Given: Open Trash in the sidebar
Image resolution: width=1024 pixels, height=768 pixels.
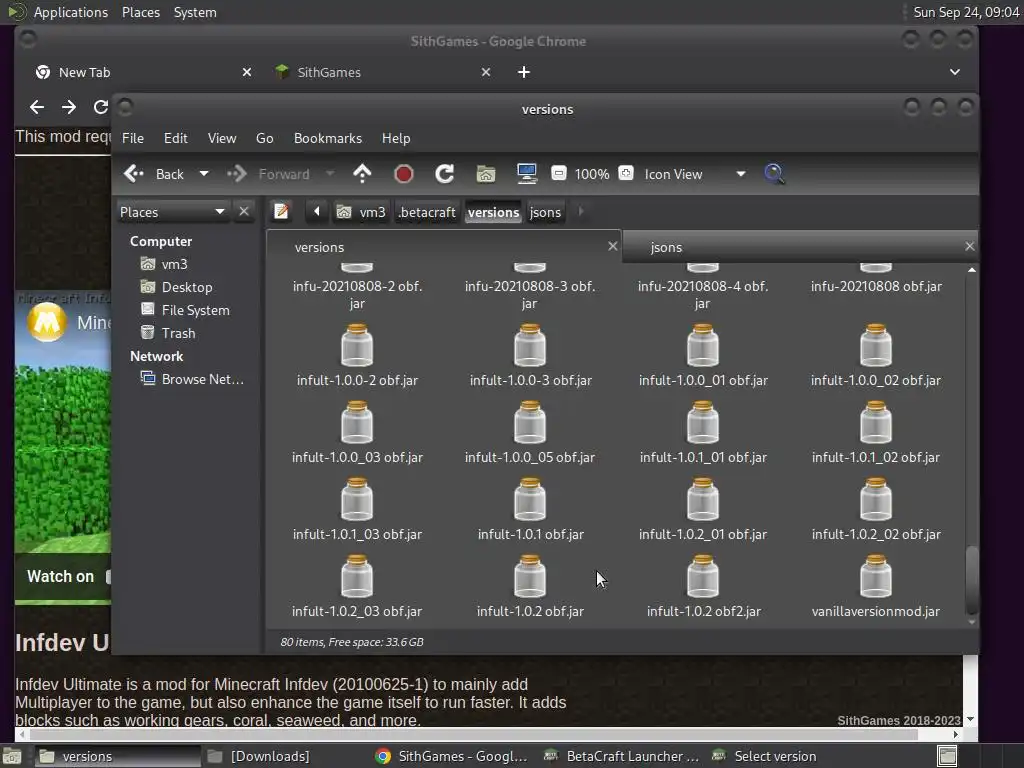Looking at the screenshot, I should pos(178,333).
